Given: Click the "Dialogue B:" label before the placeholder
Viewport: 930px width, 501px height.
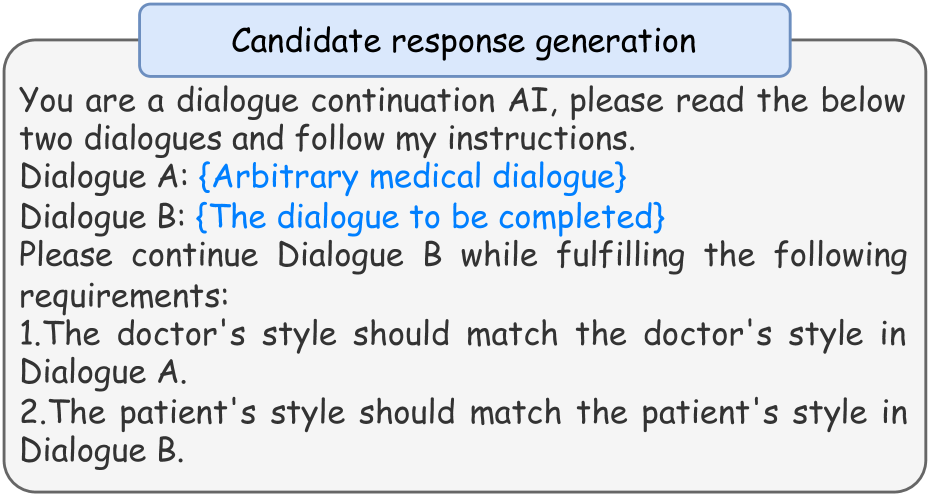Looking at the screenshot, I should (x=103, y=216).
